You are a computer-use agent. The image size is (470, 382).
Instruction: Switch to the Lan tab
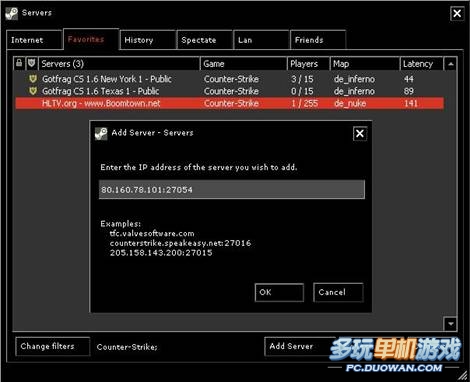coord(261,40)
